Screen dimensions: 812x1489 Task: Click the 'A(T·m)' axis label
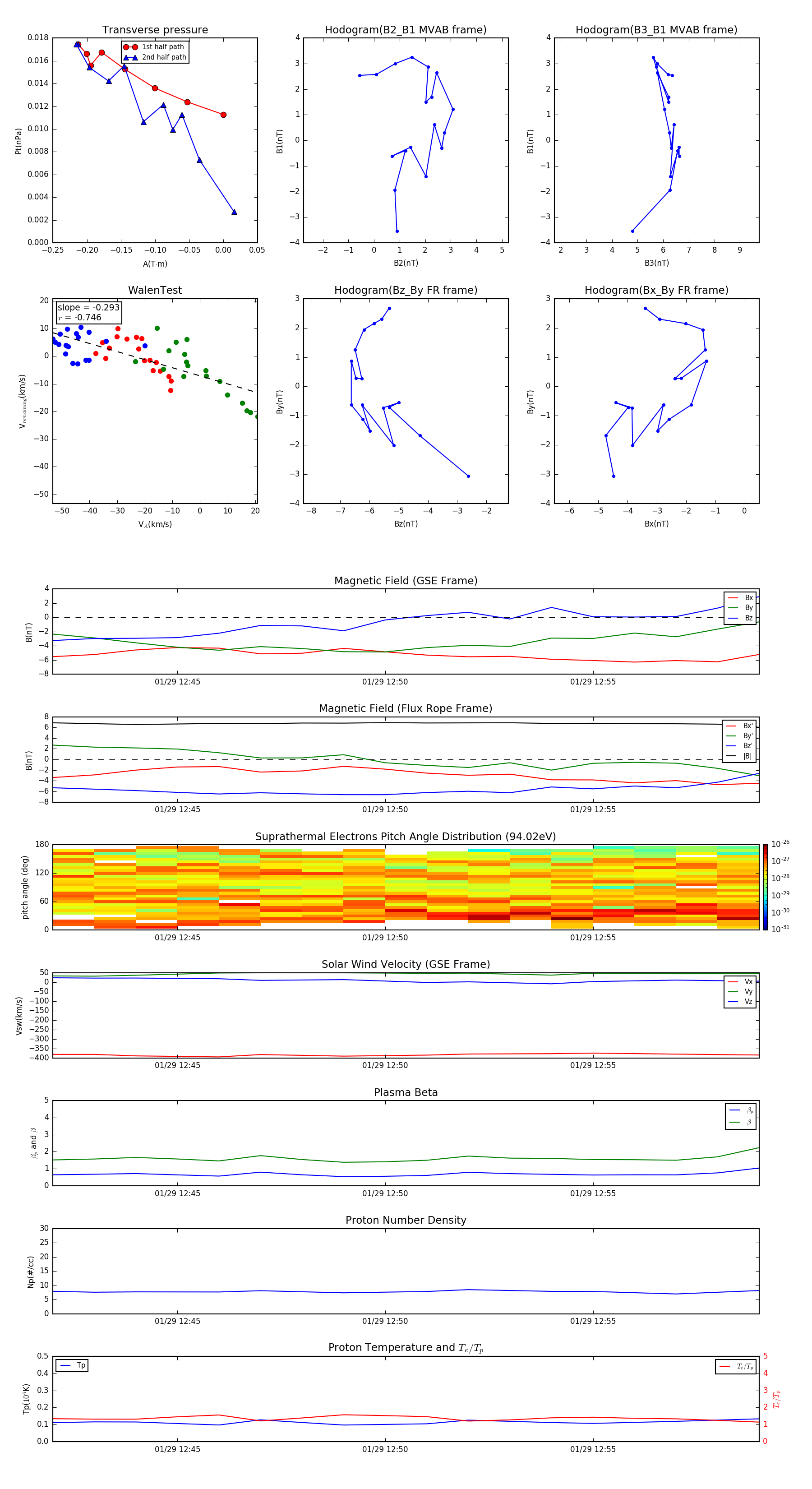pyautogui.click(x=155, y=264)
